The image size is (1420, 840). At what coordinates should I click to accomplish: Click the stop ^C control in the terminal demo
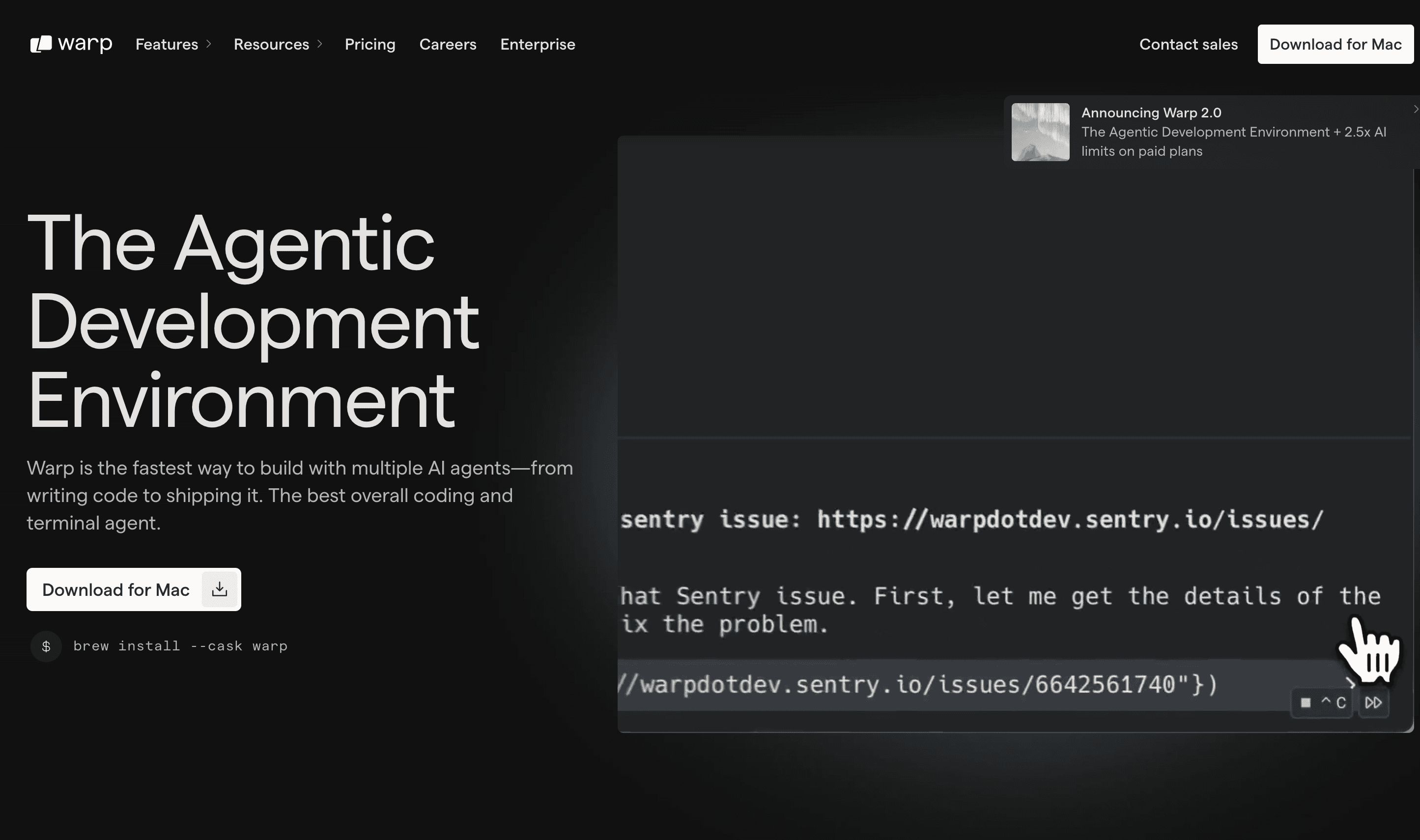[x=1321, y=702]
